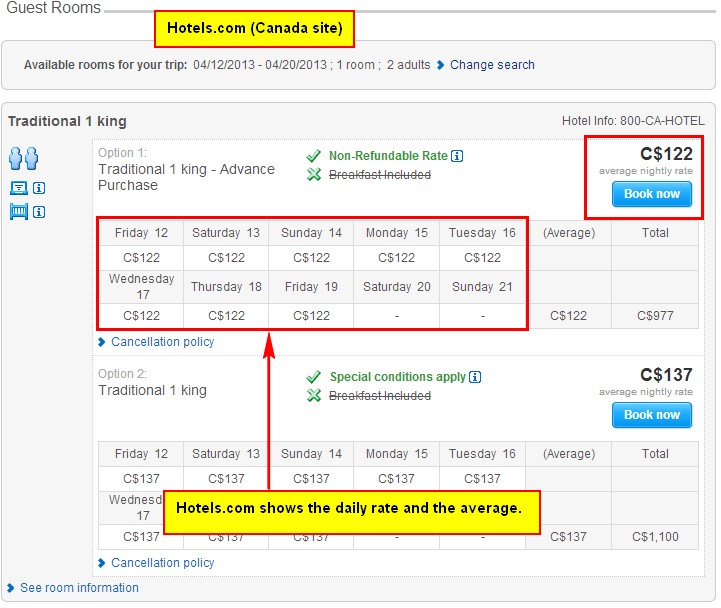Click Friday 12 header in Option 1 table

pyautogui.click(x=141, y=233)
